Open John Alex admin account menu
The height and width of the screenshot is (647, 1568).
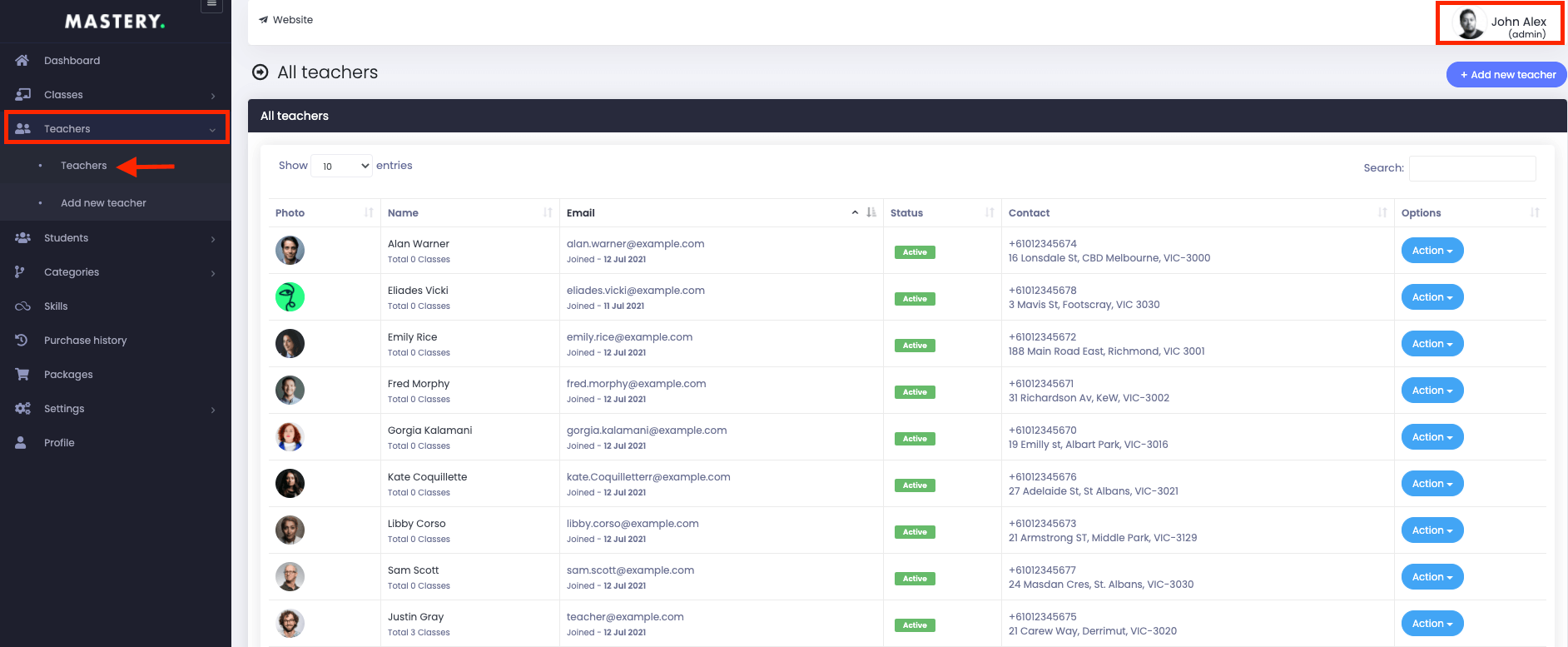[x=1500, y=23]
